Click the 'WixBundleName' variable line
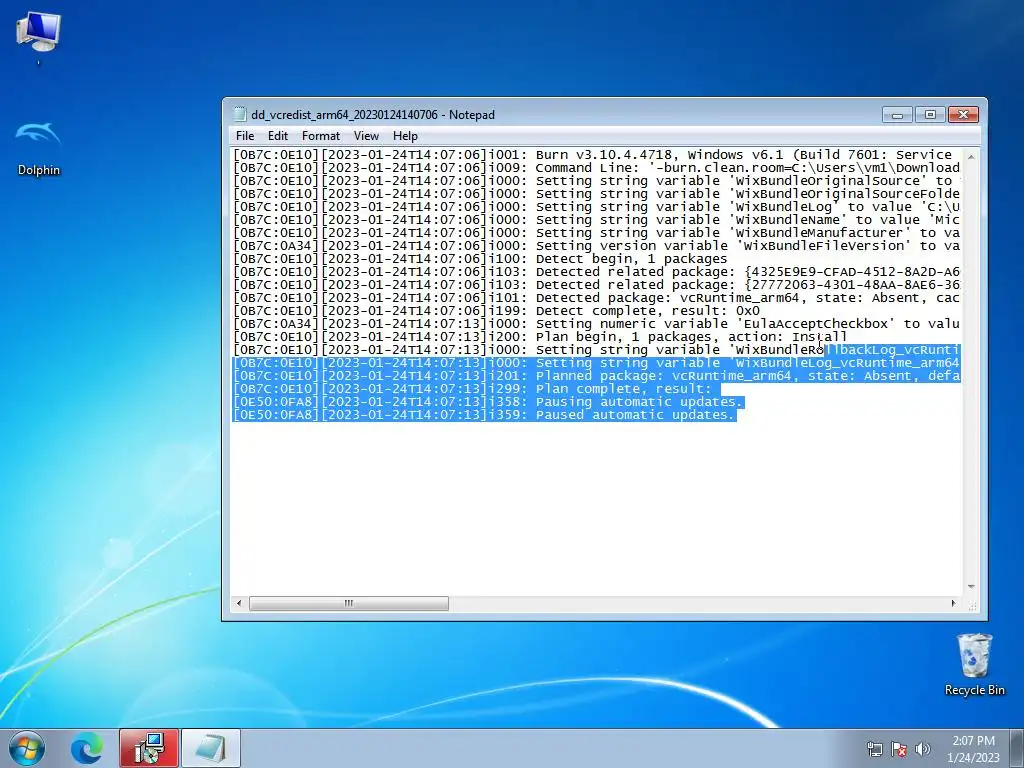This screenshot has width=1024, height=768. coord(596,220)
